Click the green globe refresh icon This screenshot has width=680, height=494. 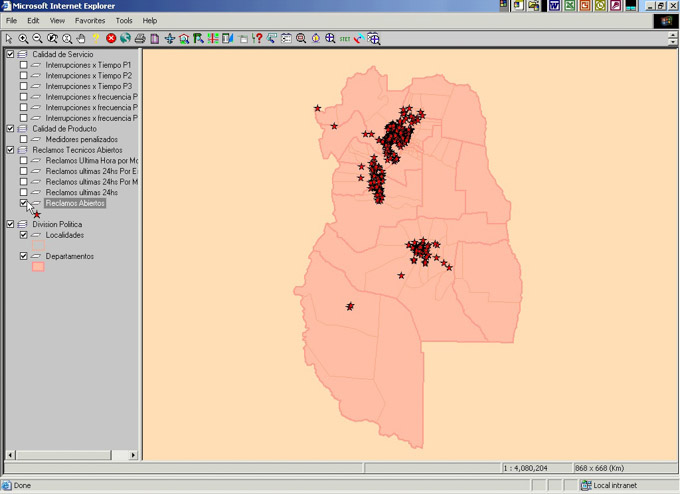(125, 39)
